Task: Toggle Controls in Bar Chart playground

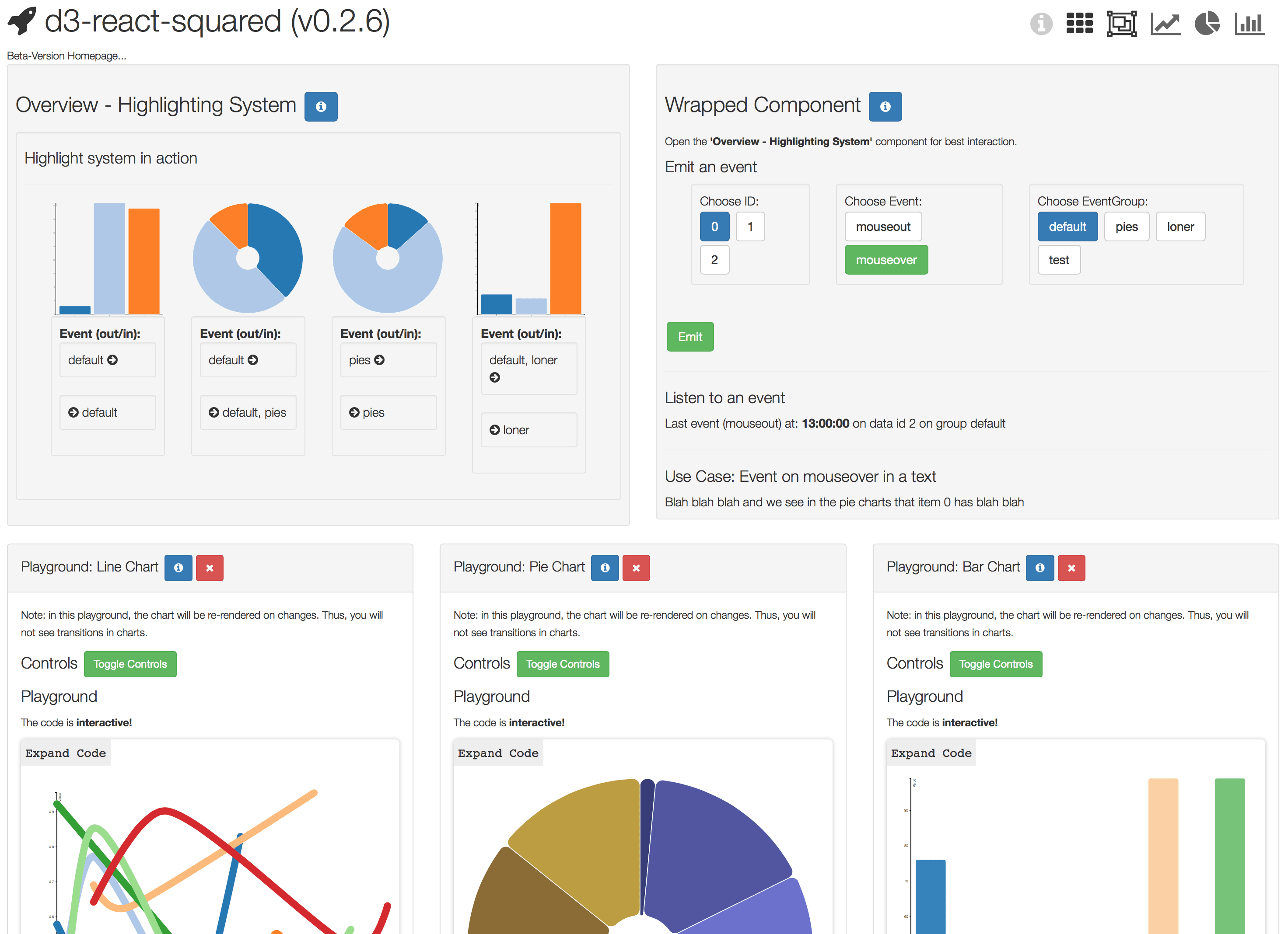Action: tap(995, 664)
